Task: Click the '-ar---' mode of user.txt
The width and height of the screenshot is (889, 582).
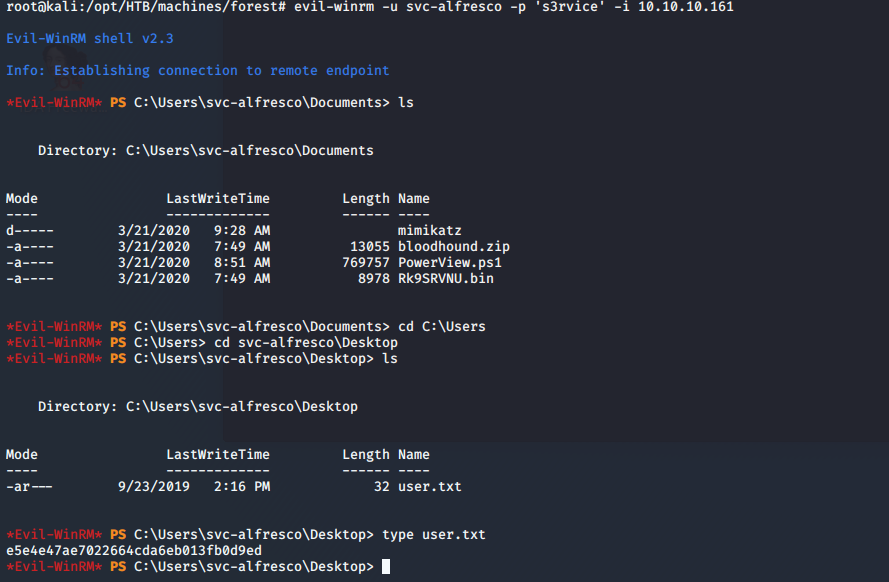Action: coord(30,487)
